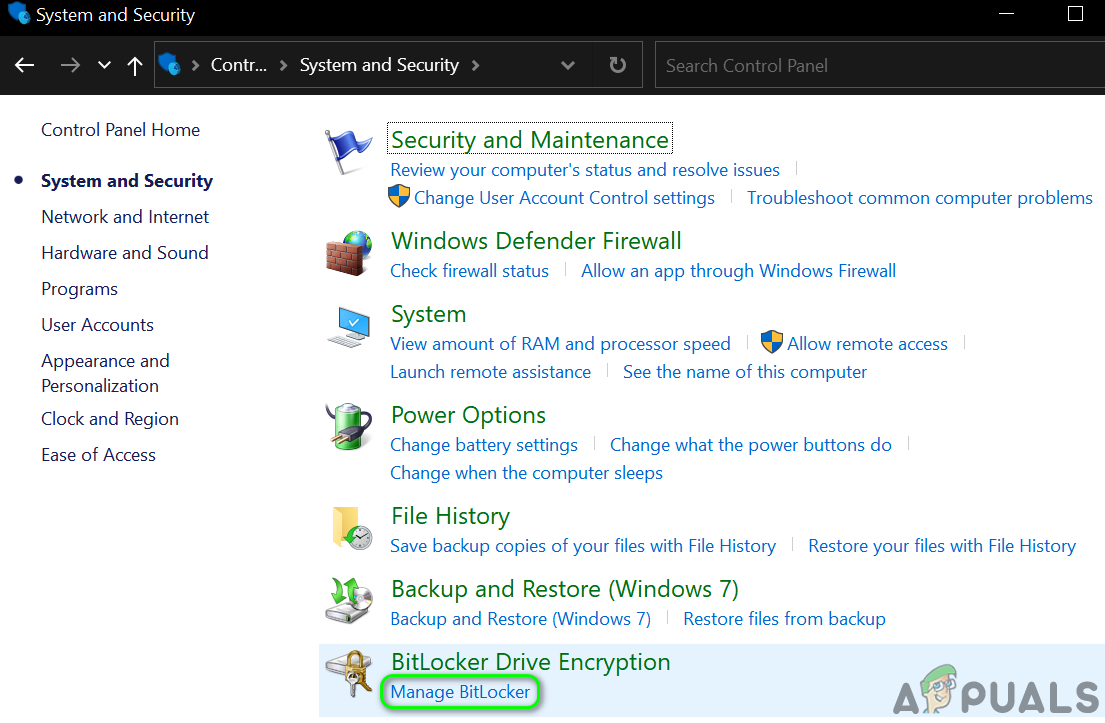The image size is (1105, 723).
Task: Go back with the back arrow
Action: [x=25, y=65]
